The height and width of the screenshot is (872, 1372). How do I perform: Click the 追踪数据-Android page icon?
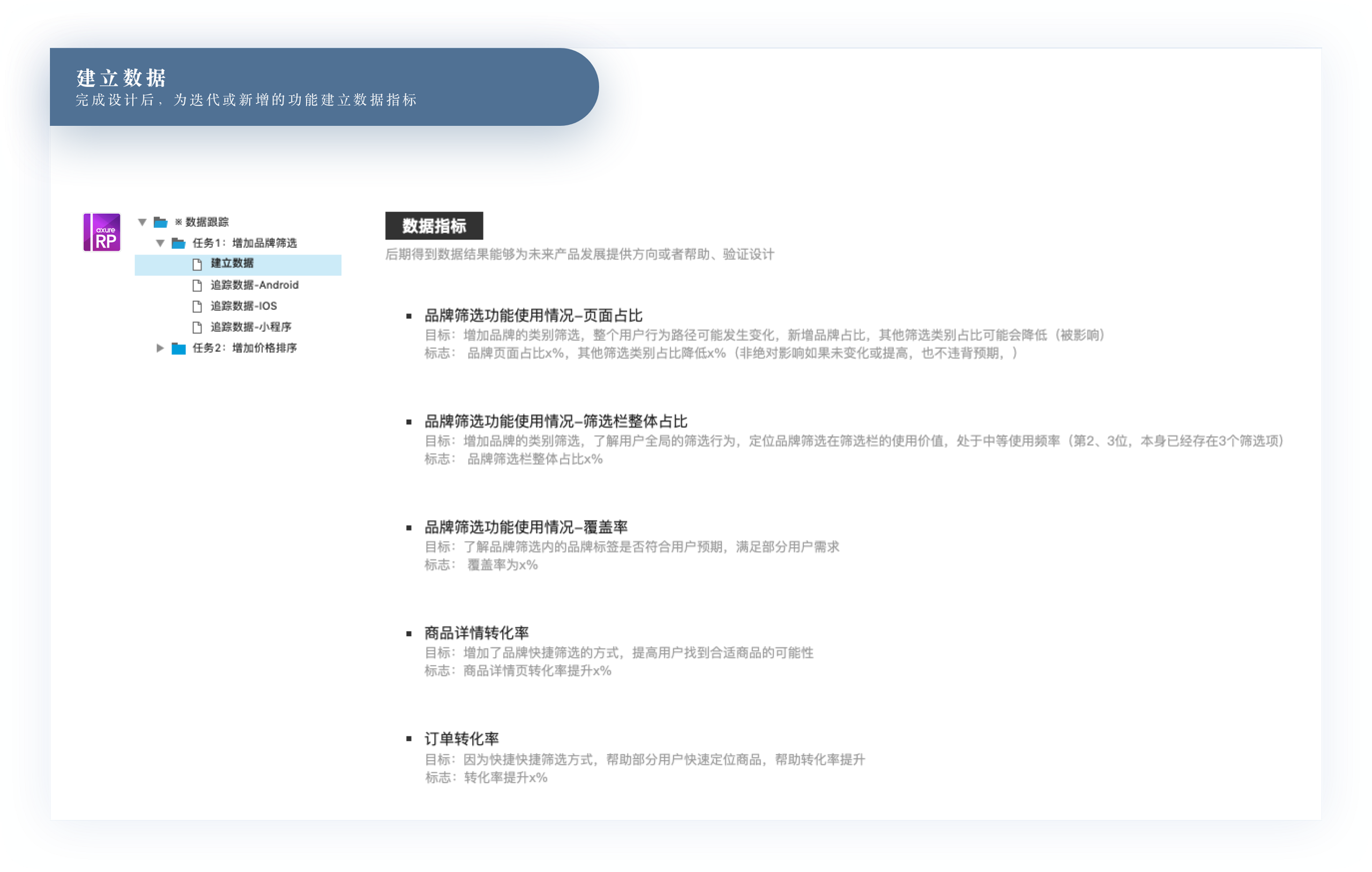click(x=197, y=285)
